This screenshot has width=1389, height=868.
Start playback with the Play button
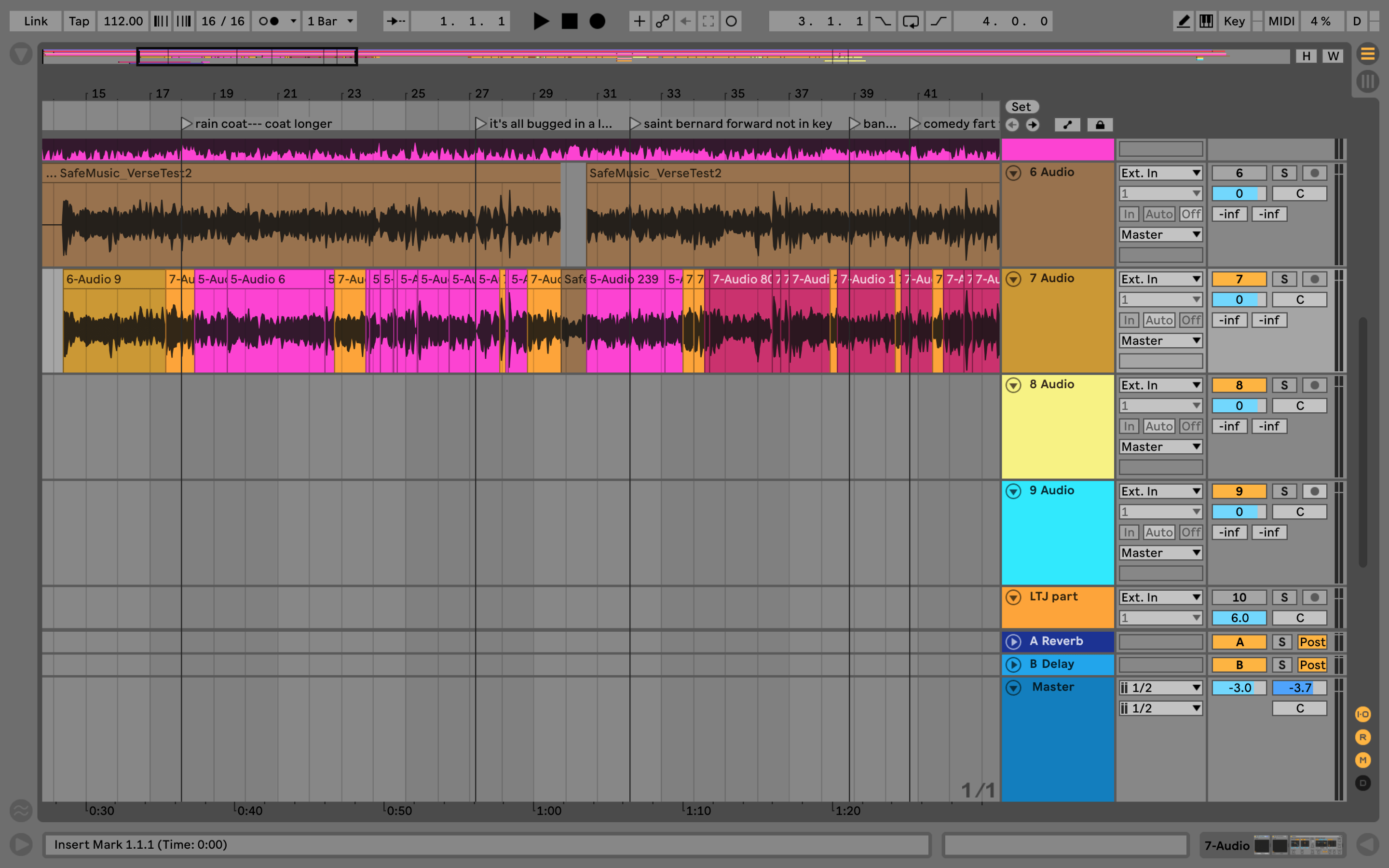tap(540, 21)
